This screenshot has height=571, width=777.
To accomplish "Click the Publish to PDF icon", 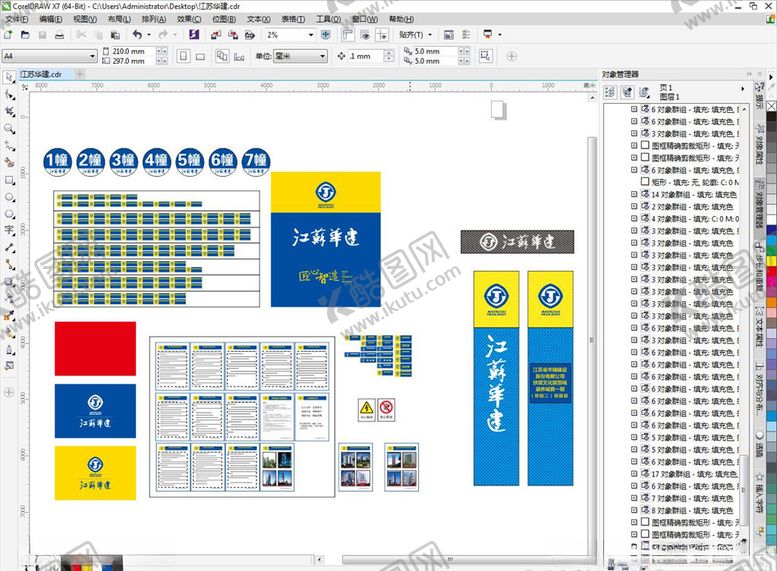I will (250, 35).
